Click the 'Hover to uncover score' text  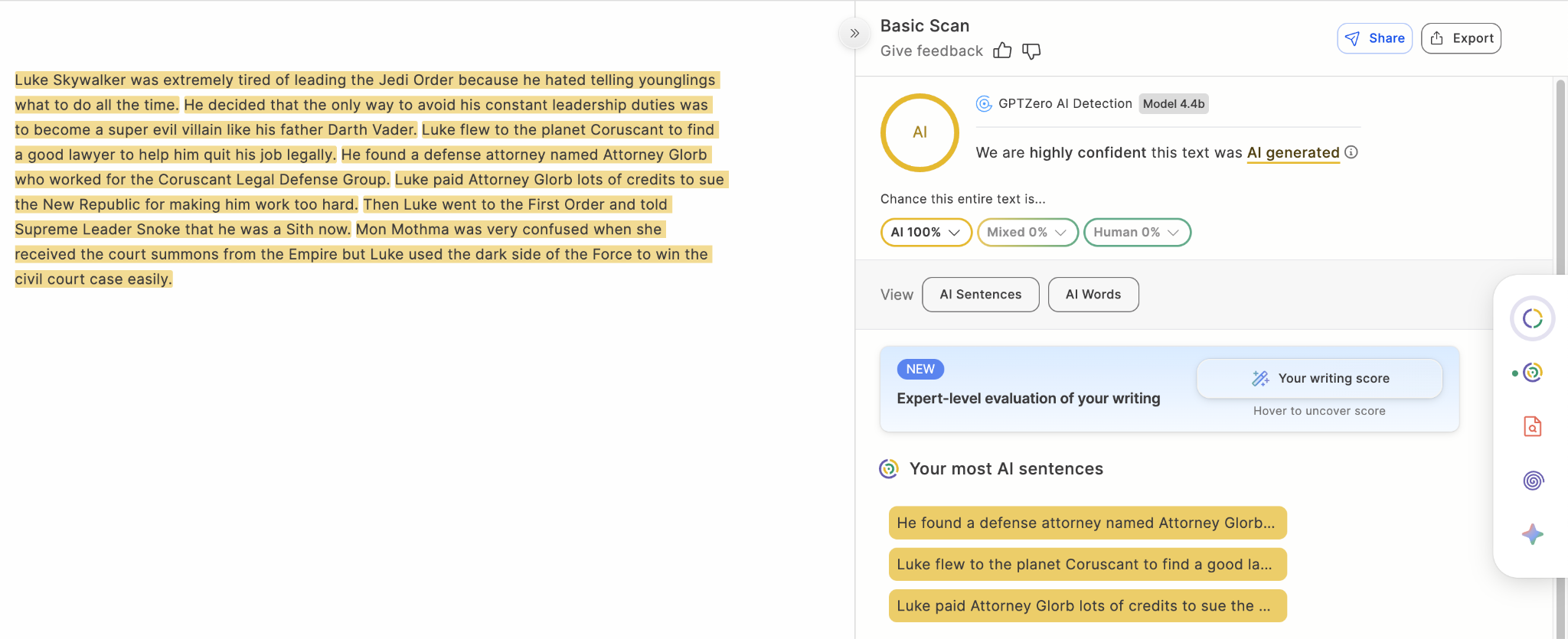1319,411
